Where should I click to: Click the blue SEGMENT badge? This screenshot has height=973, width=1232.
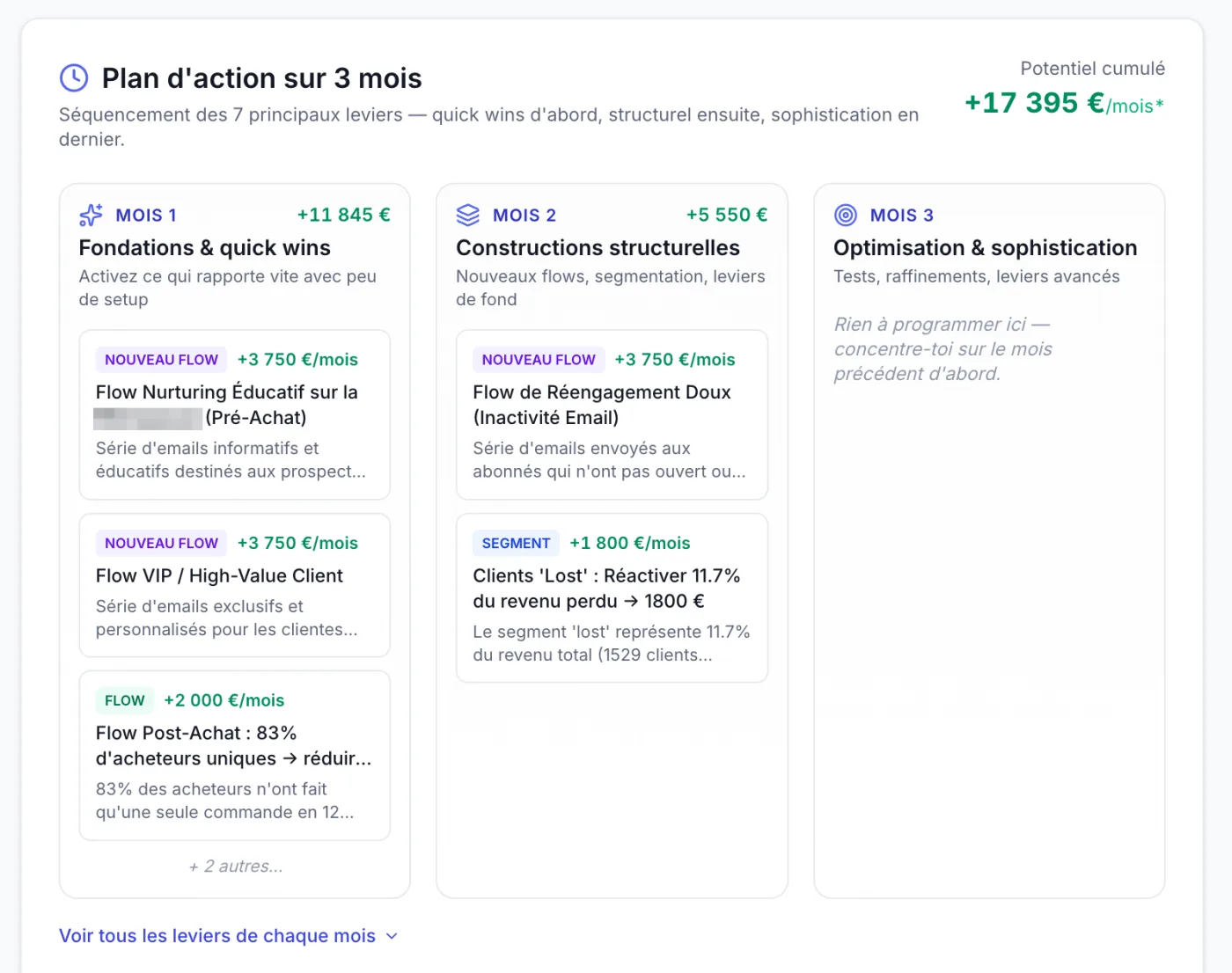pos(516,544)
